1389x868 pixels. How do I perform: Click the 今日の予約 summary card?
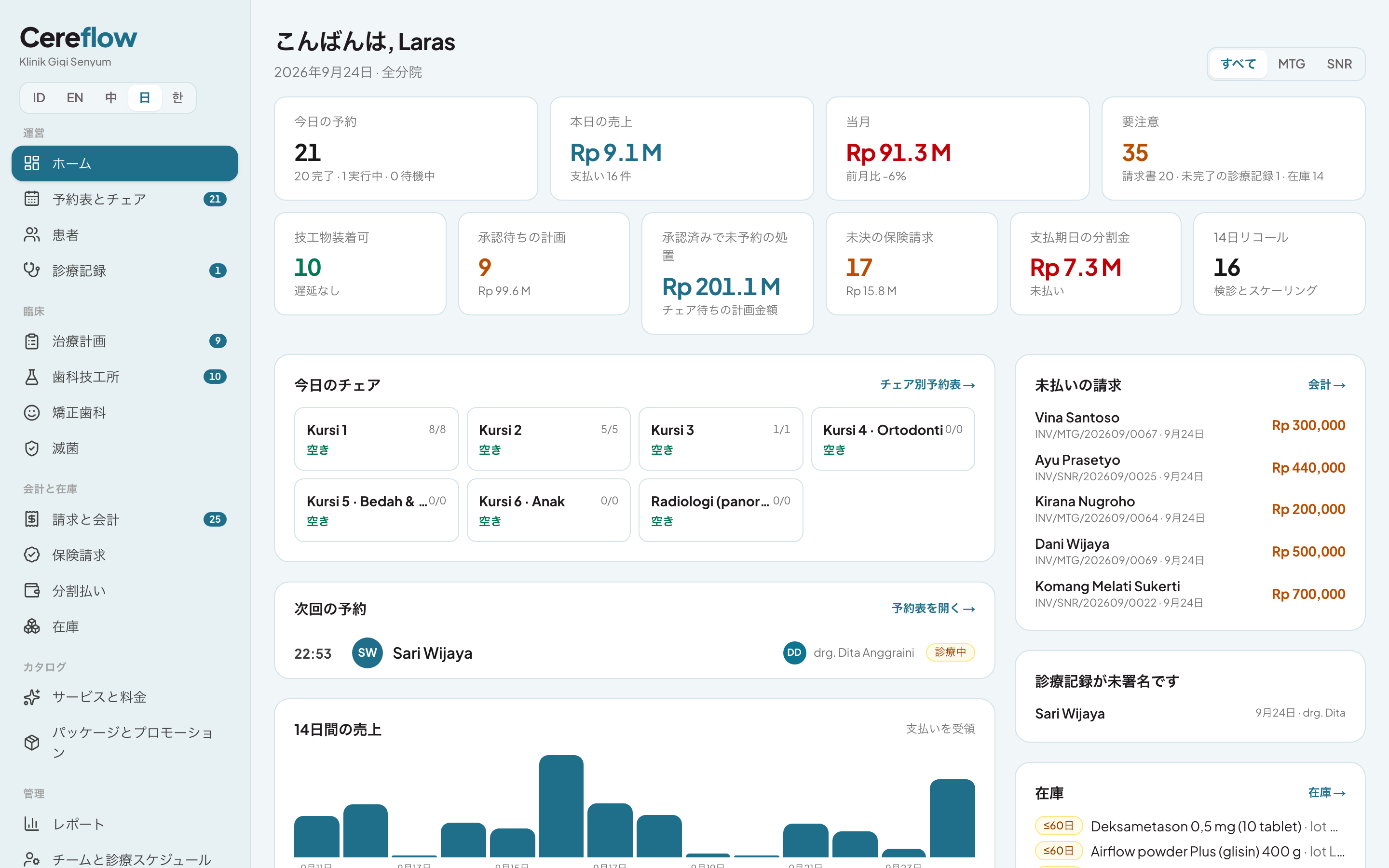406,149
